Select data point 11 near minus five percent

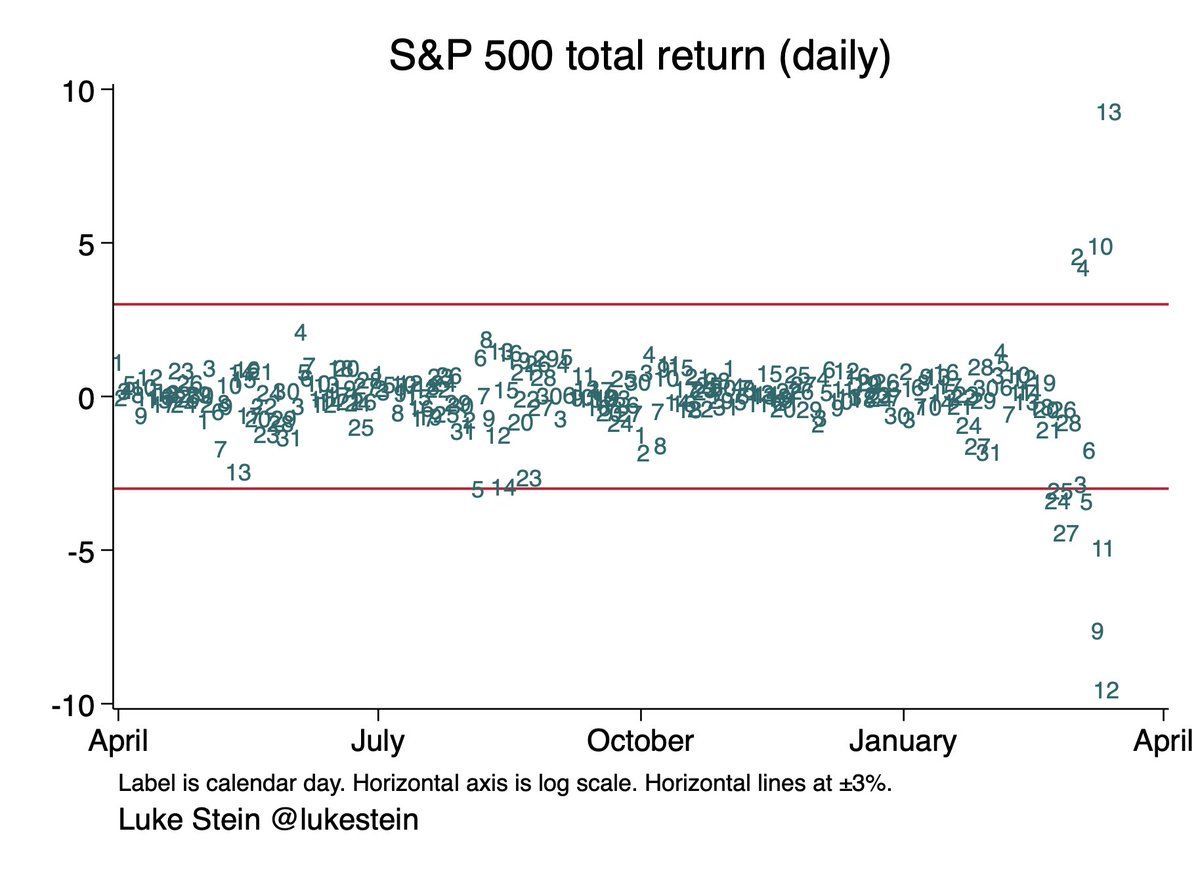pos(1102,549)
